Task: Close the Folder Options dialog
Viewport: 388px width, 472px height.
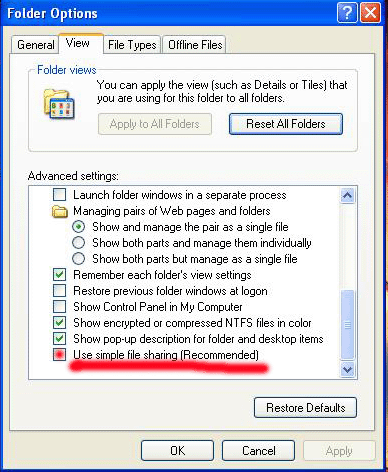Action: tap(370, 13)
